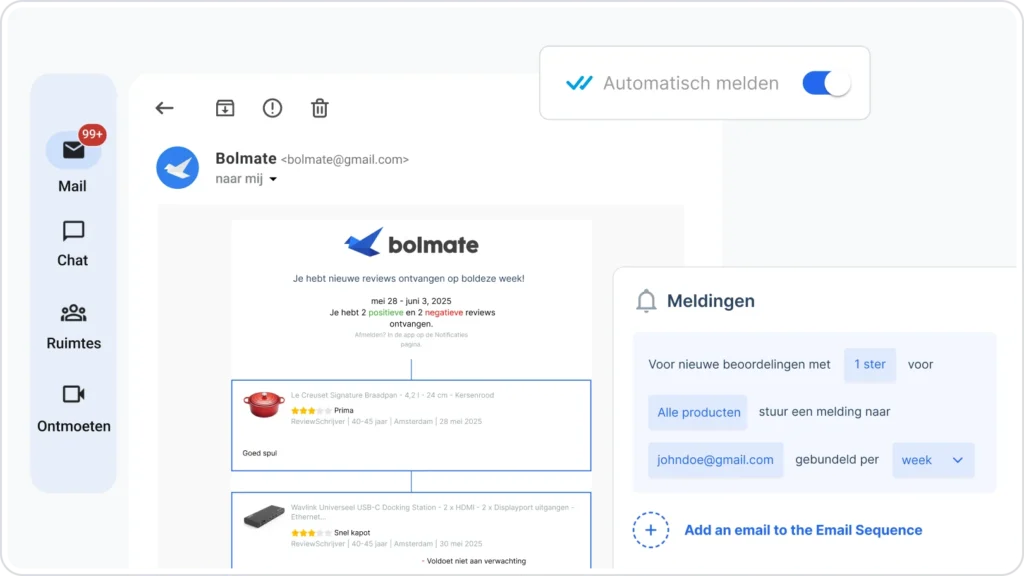Click the back arrow icon
The width and height of the screenshot is (1024, 576).
165,108
